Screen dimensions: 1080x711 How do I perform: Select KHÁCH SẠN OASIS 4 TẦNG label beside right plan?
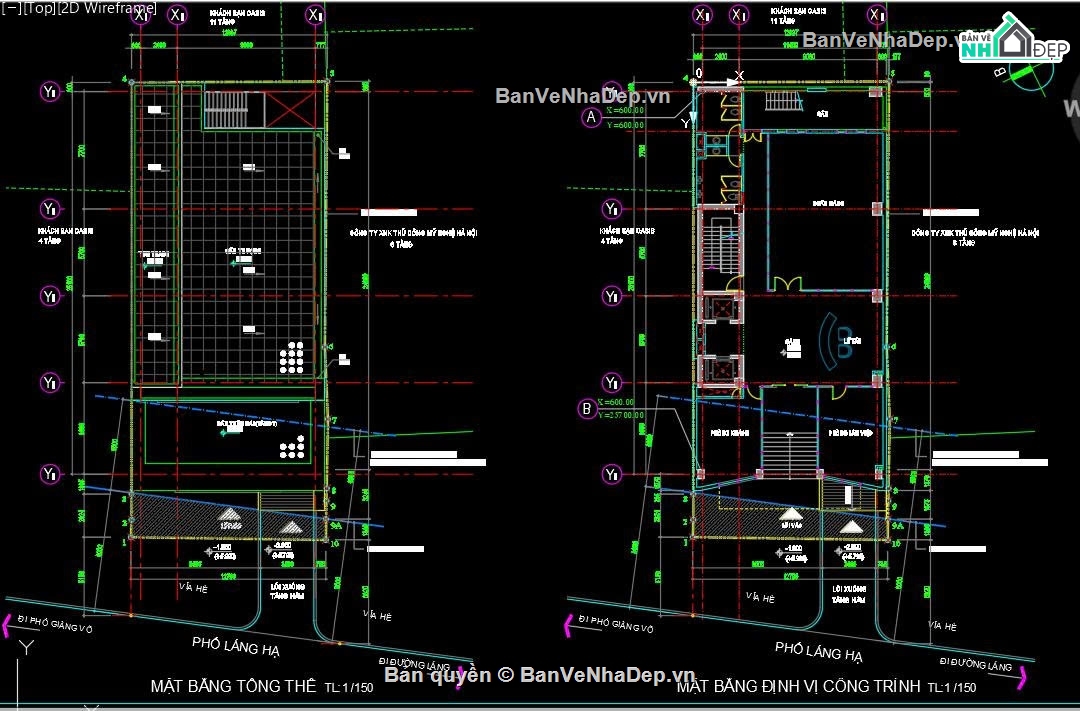coord(627,236)
